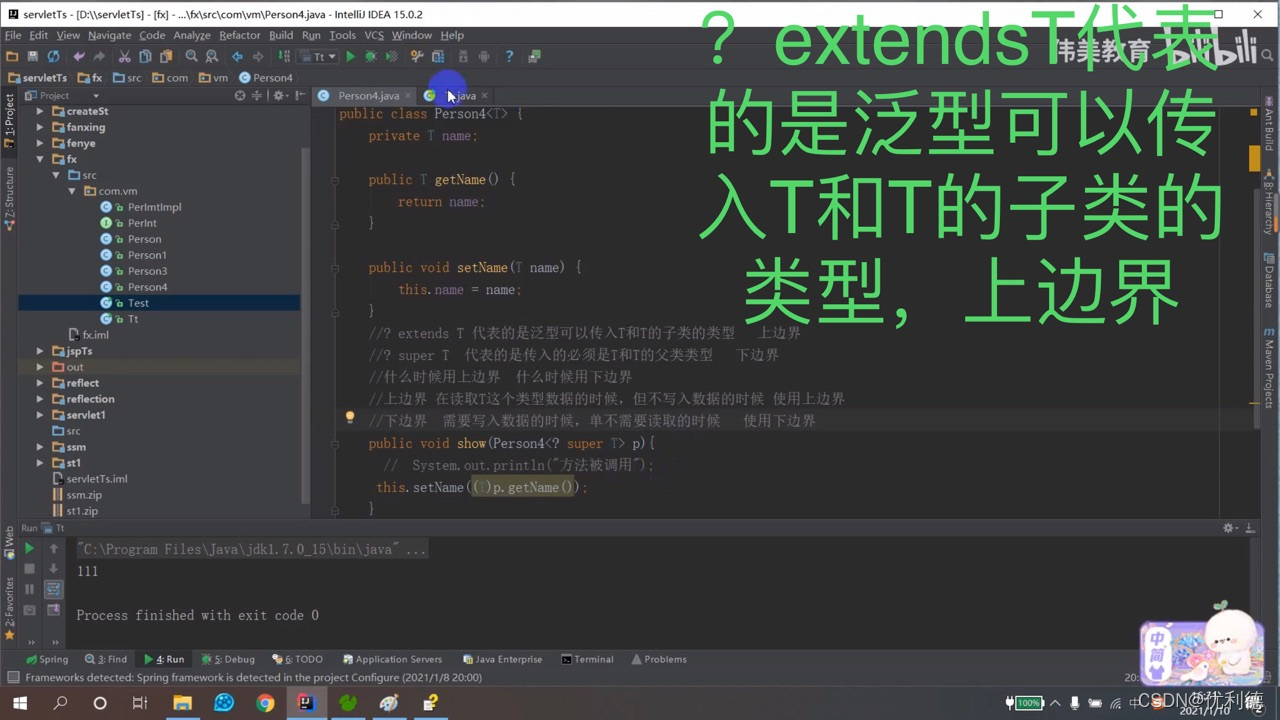Click the Synchronize refresh icon in toolbar
This screenshot has height=720, width=1280.
(52, 56)
